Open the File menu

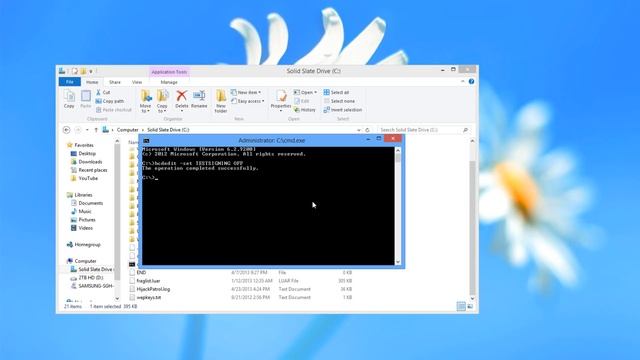pos(70,82)
